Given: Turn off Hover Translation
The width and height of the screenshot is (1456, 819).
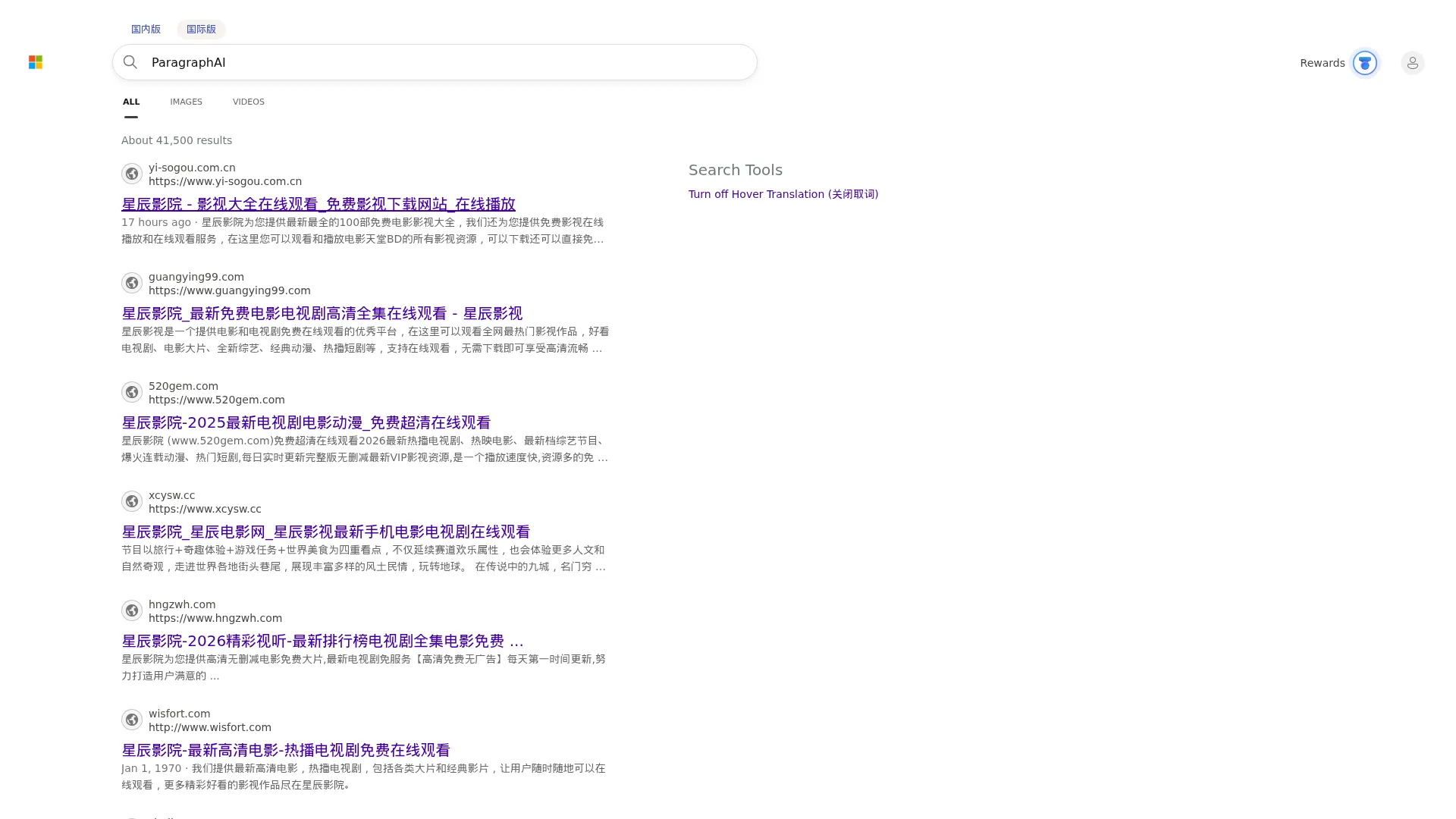Looking at the screenshot, I should [783, 194].
